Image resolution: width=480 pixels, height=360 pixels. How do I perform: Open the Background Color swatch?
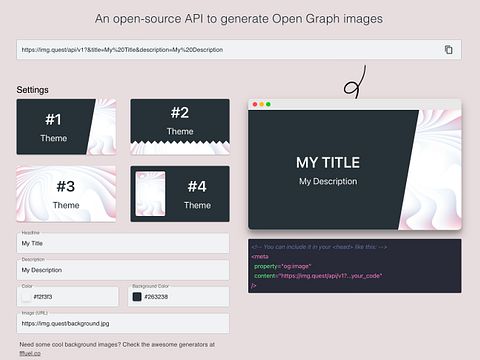137,297
